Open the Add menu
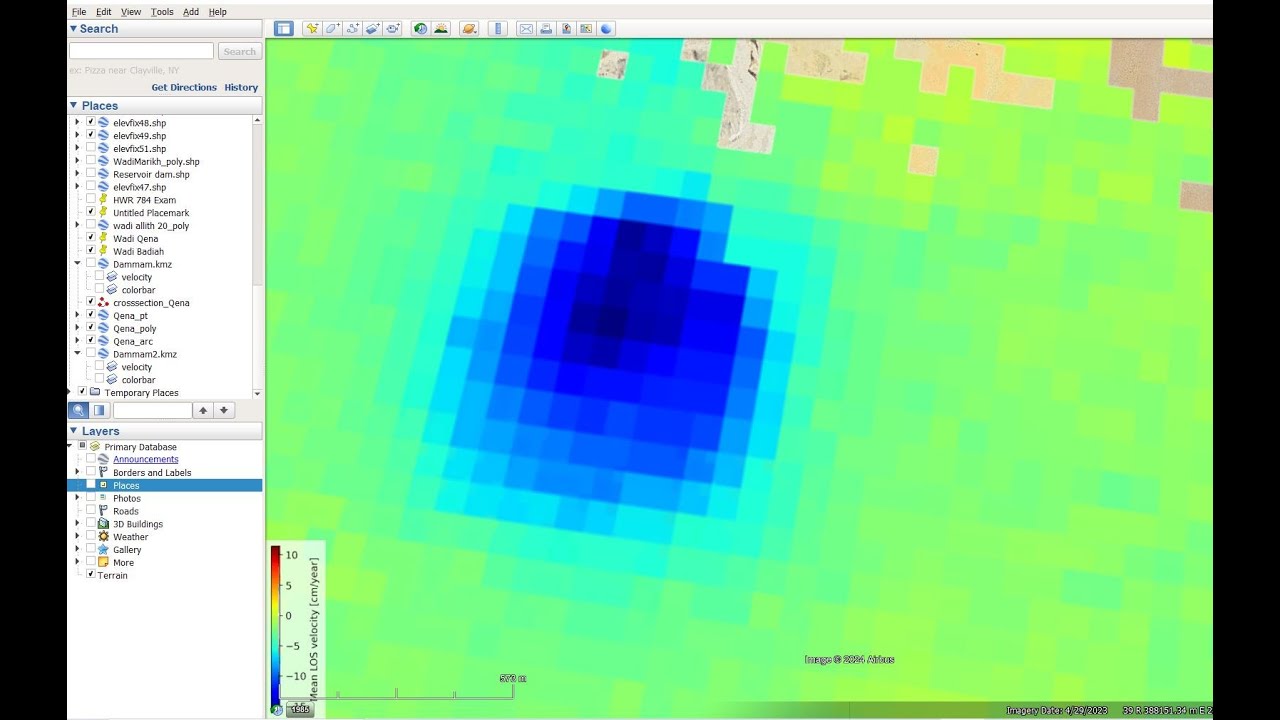Viewport: 1280px width, 720px height. [191, 12]
